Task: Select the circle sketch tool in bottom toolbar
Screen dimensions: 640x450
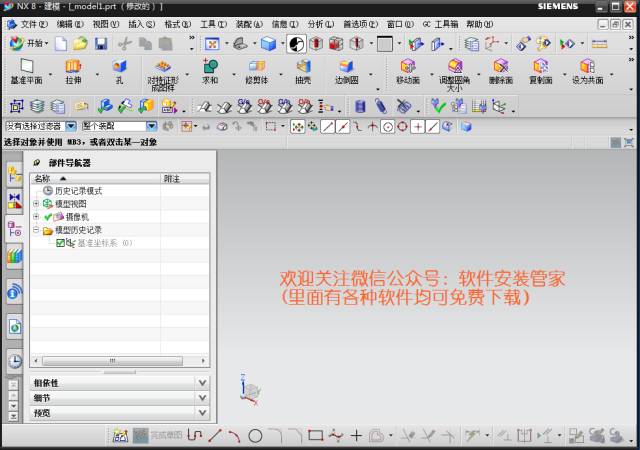Action: coord(255,436)
